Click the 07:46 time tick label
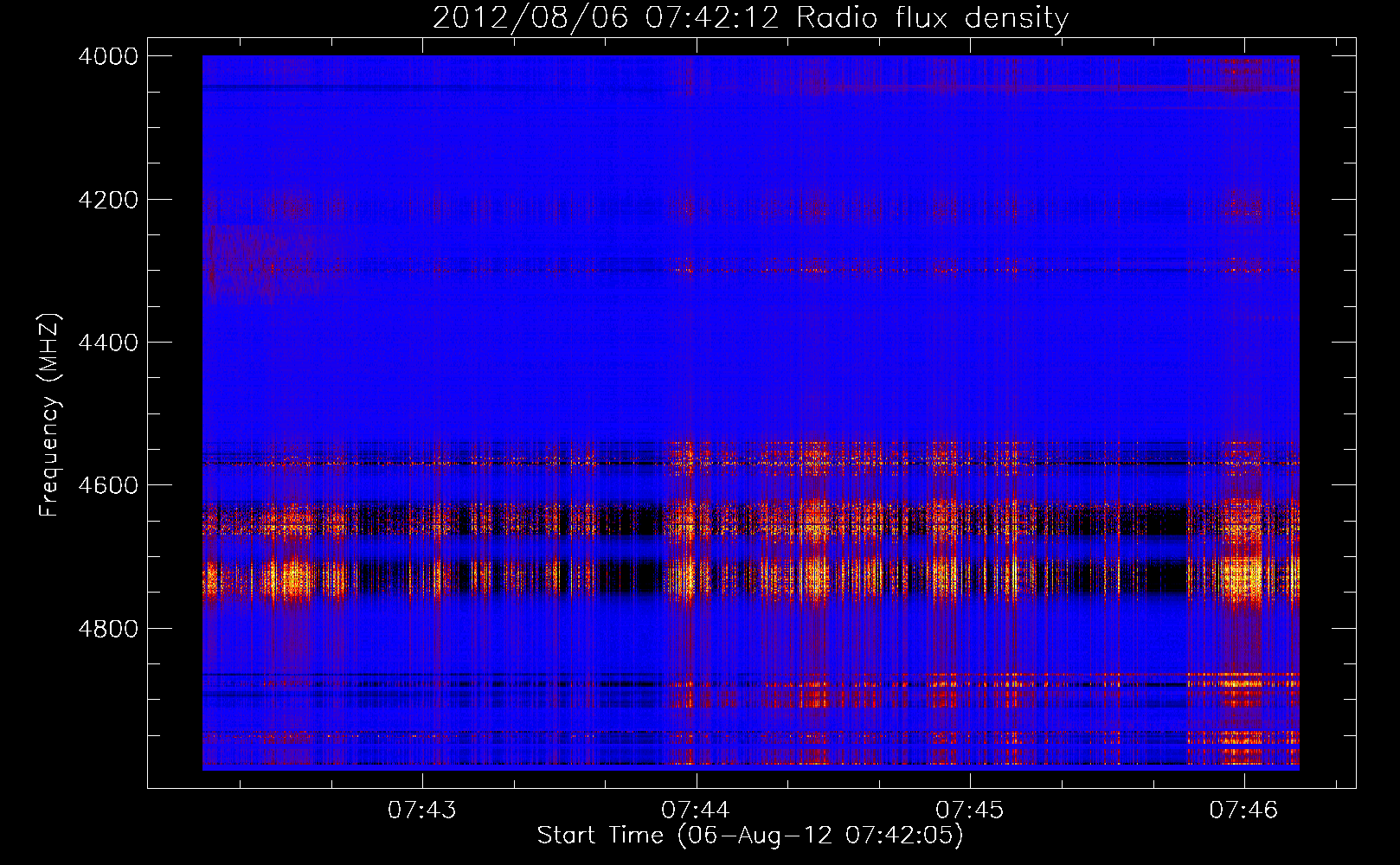1400x865 pixels. click(x=1243, y=810)
